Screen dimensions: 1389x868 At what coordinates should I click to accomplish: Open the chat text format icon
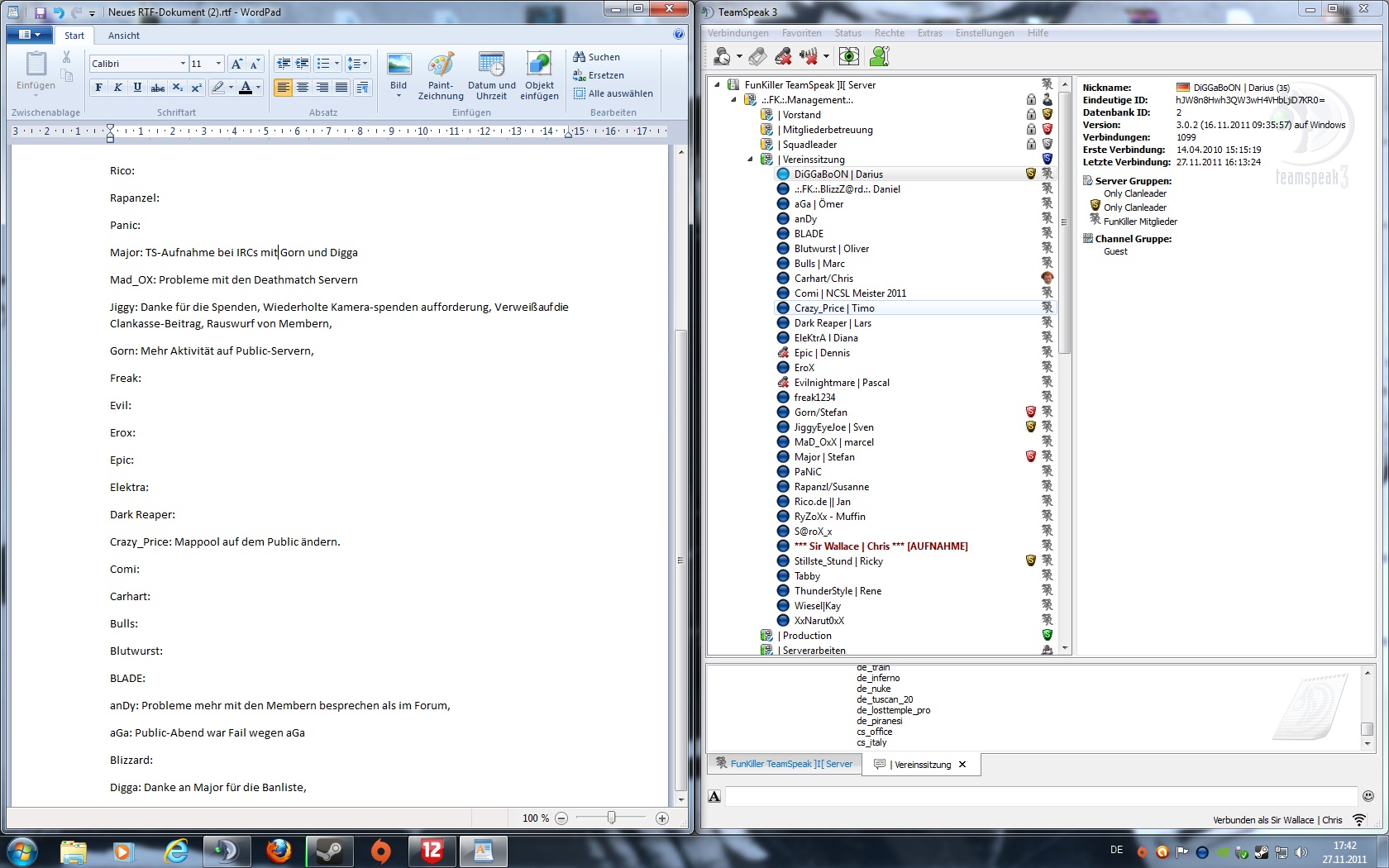click(715, 796)
